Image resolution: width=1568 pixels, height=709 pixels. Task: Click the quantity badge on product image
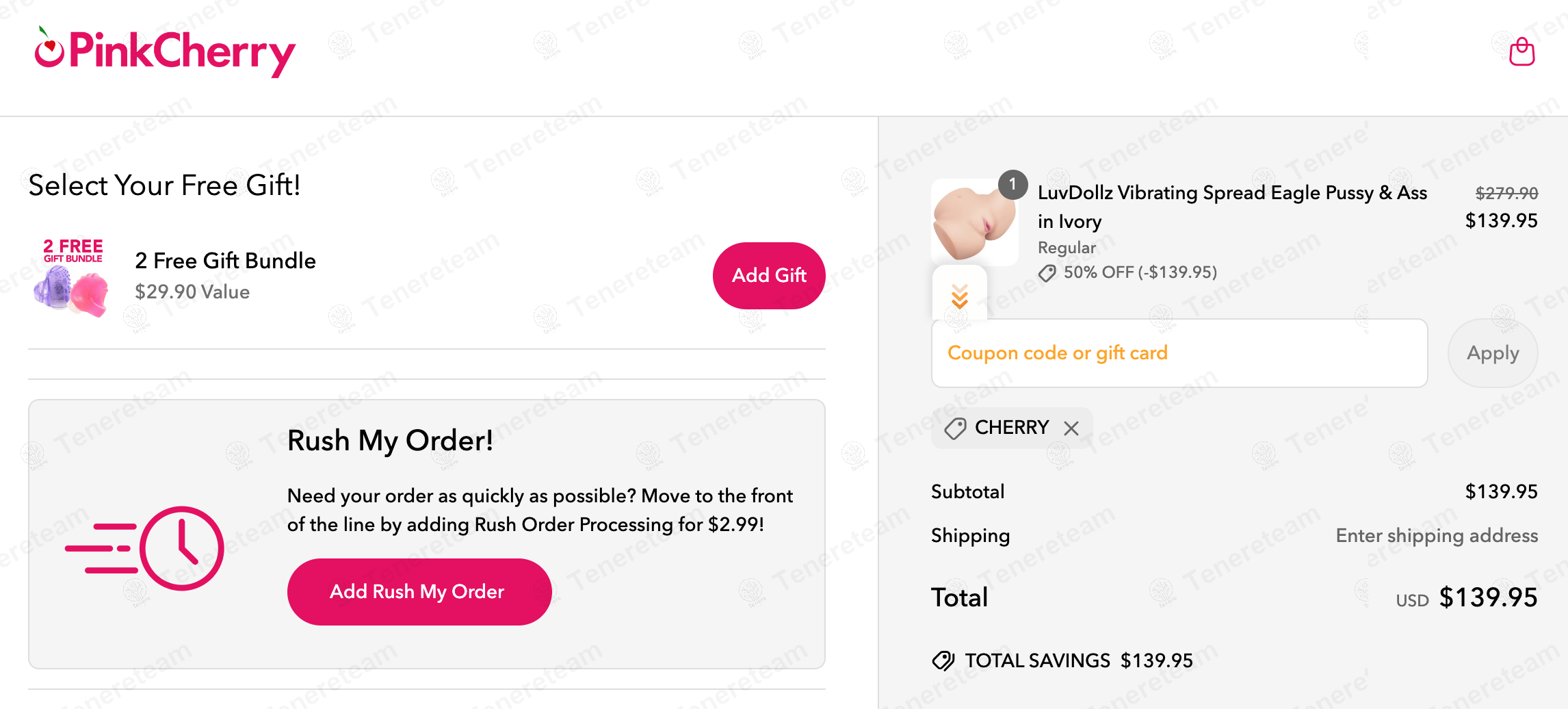[x=1012, y=185]
